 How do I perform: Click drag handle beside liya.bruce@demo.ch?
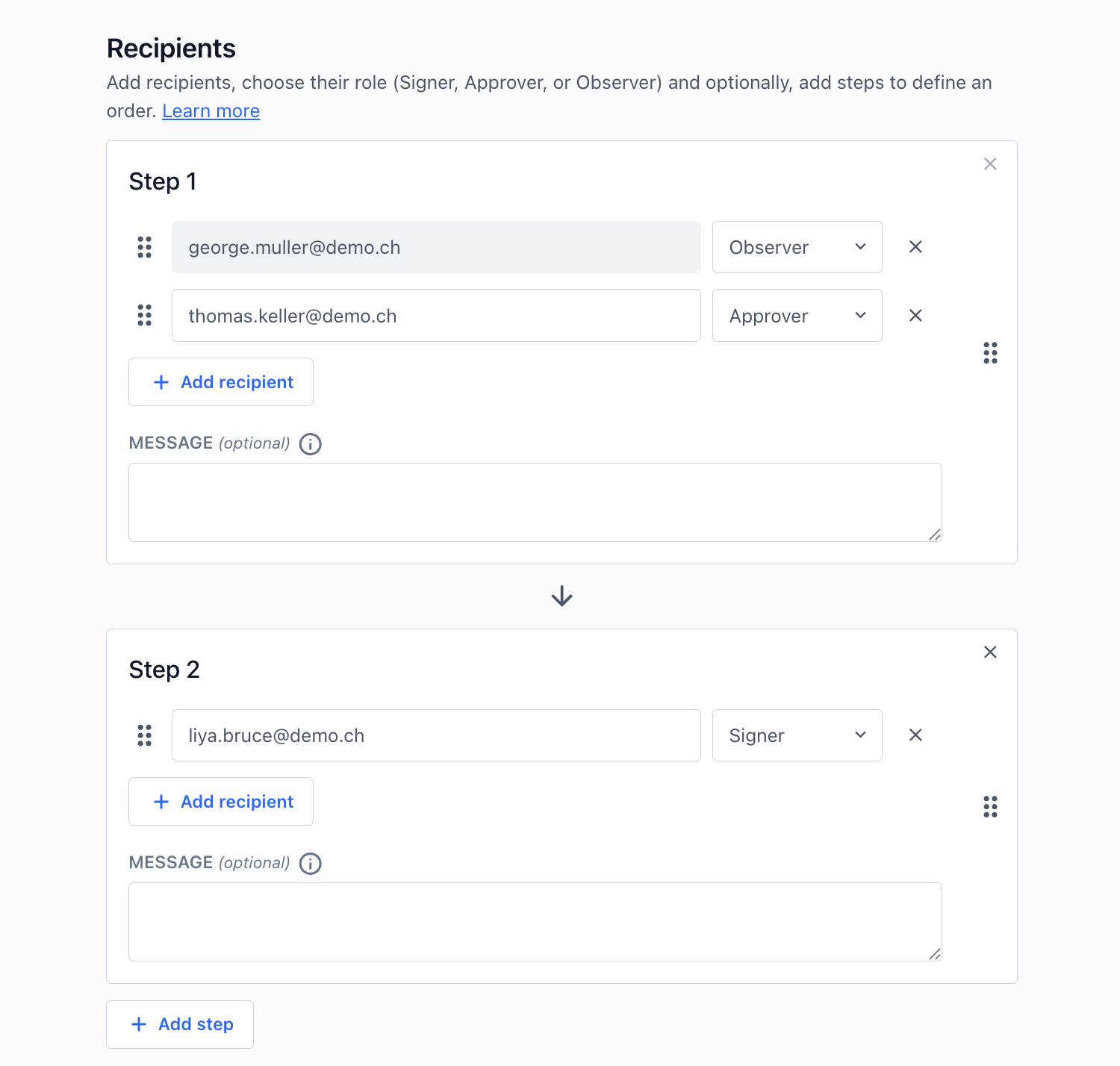pos(144,735)
